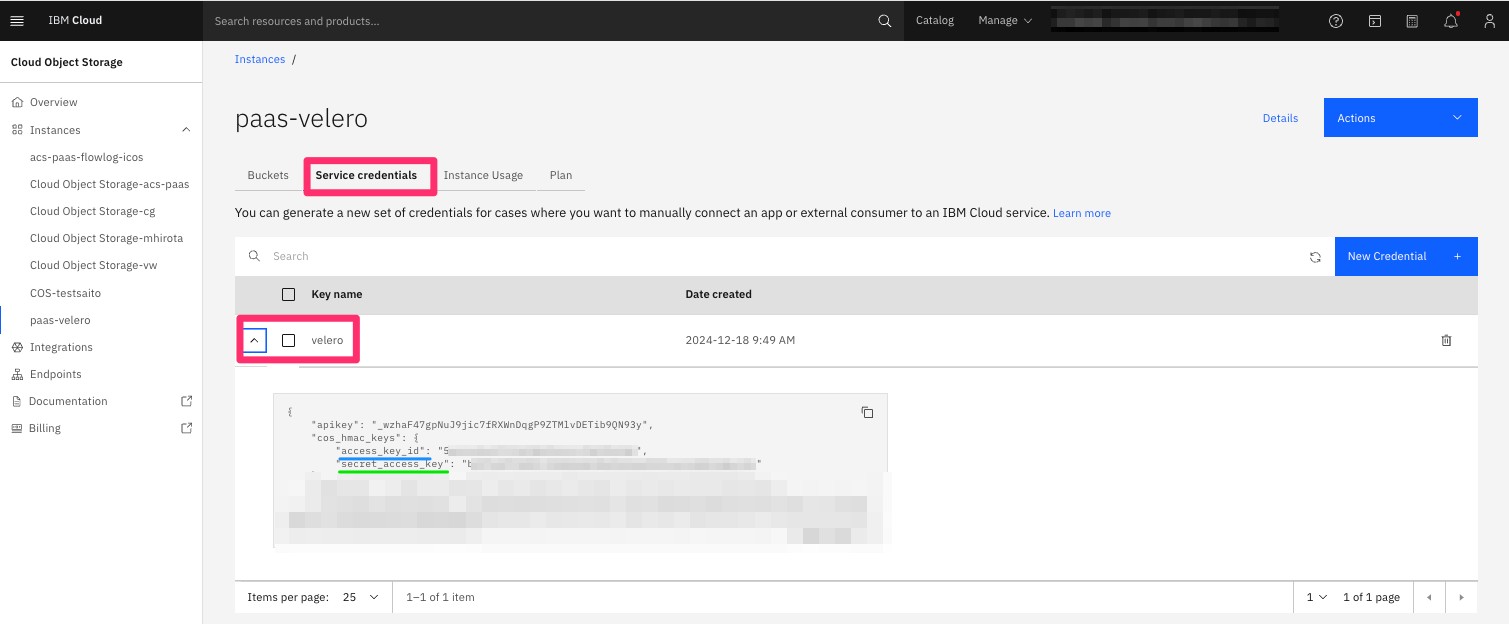Image resolution: width=1509 pixels, height=624 pixels.
Task: Open the Actions dropdown button
Action: tap(1400, 118)
